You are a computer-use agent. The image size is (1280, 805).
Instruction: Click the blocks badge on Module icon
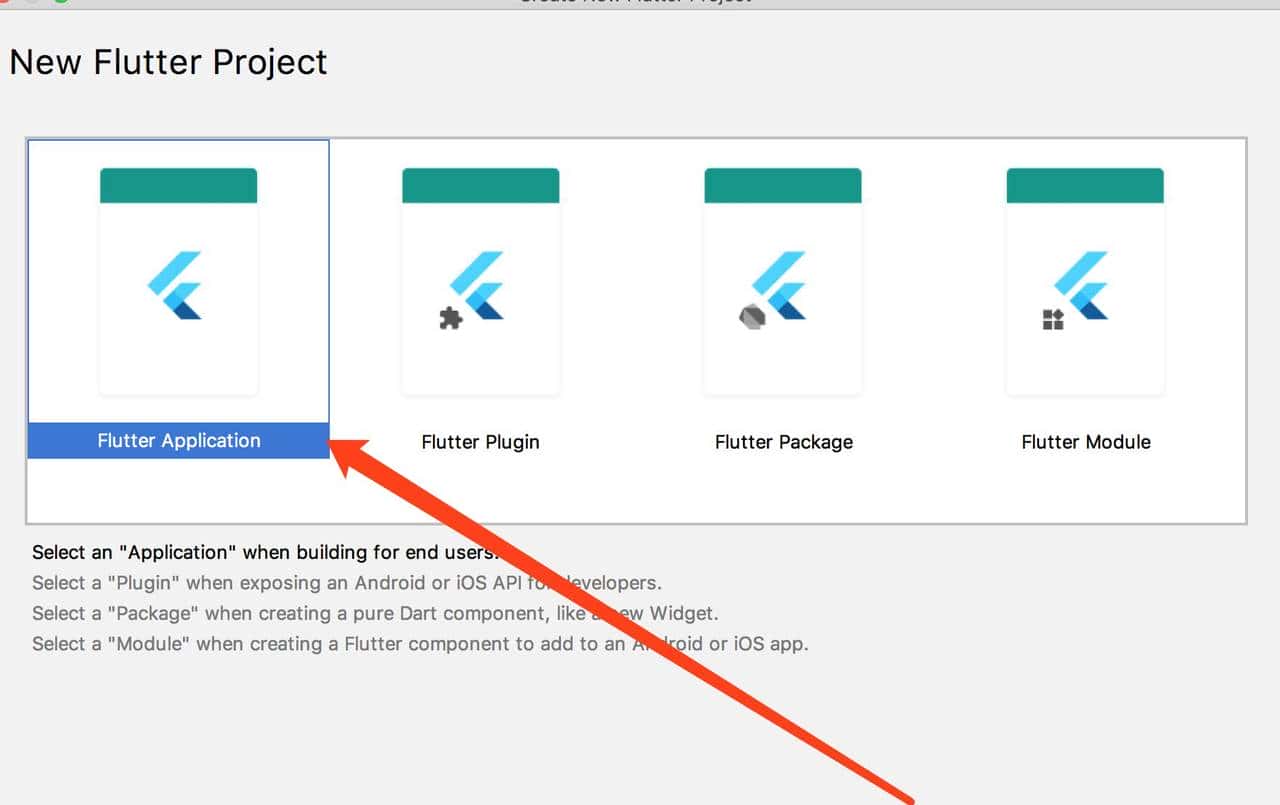(1053, 319)
